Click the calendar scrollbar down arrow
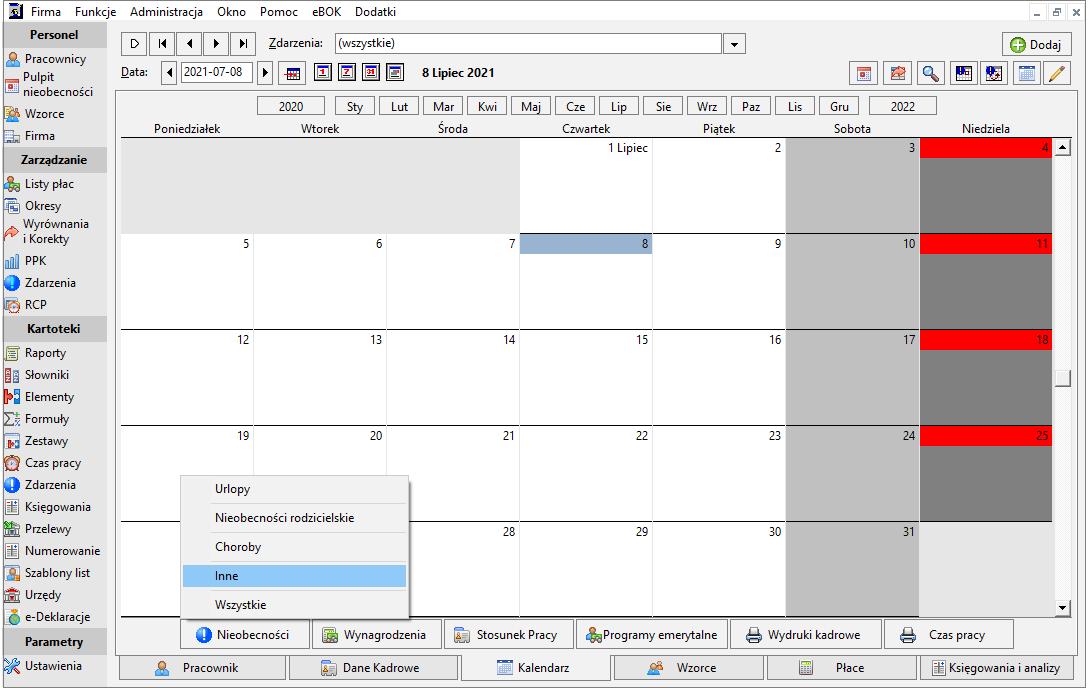The height and width of the screenshot is (688, 1089). pyautogui.click(x=1062, y=608)
